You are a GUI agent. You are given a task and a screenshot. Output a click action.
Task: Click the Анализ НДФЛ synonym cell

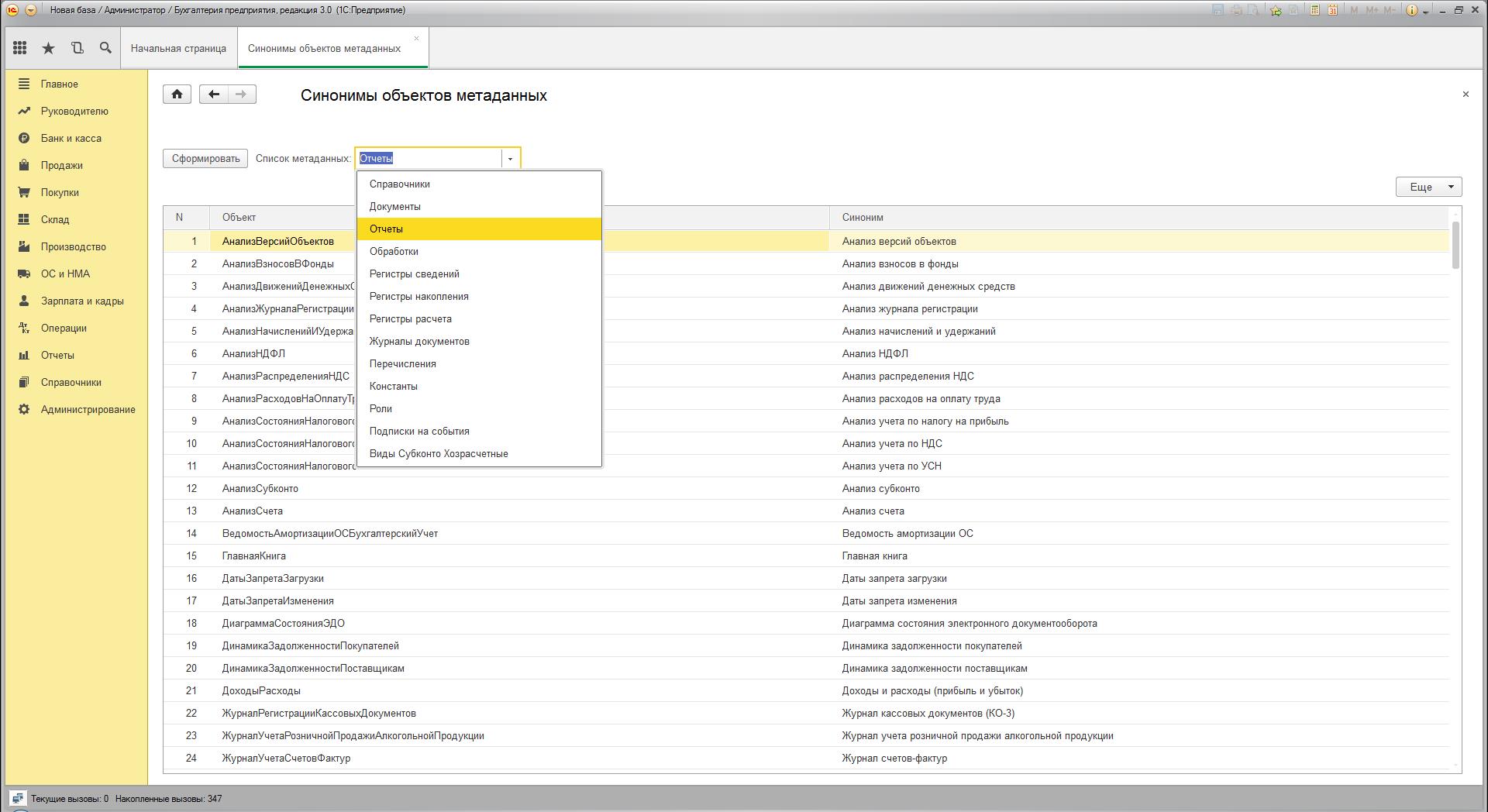coord(1139,353)
